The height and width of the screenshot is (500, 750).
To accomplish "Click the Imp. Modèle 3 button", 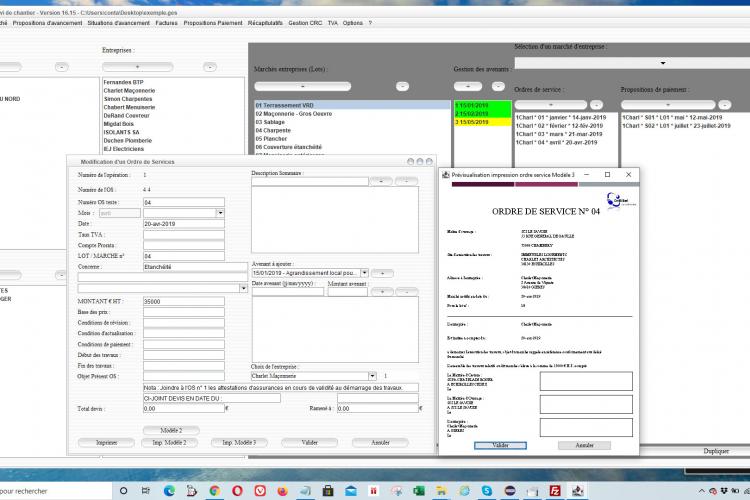I will point(239,443).
